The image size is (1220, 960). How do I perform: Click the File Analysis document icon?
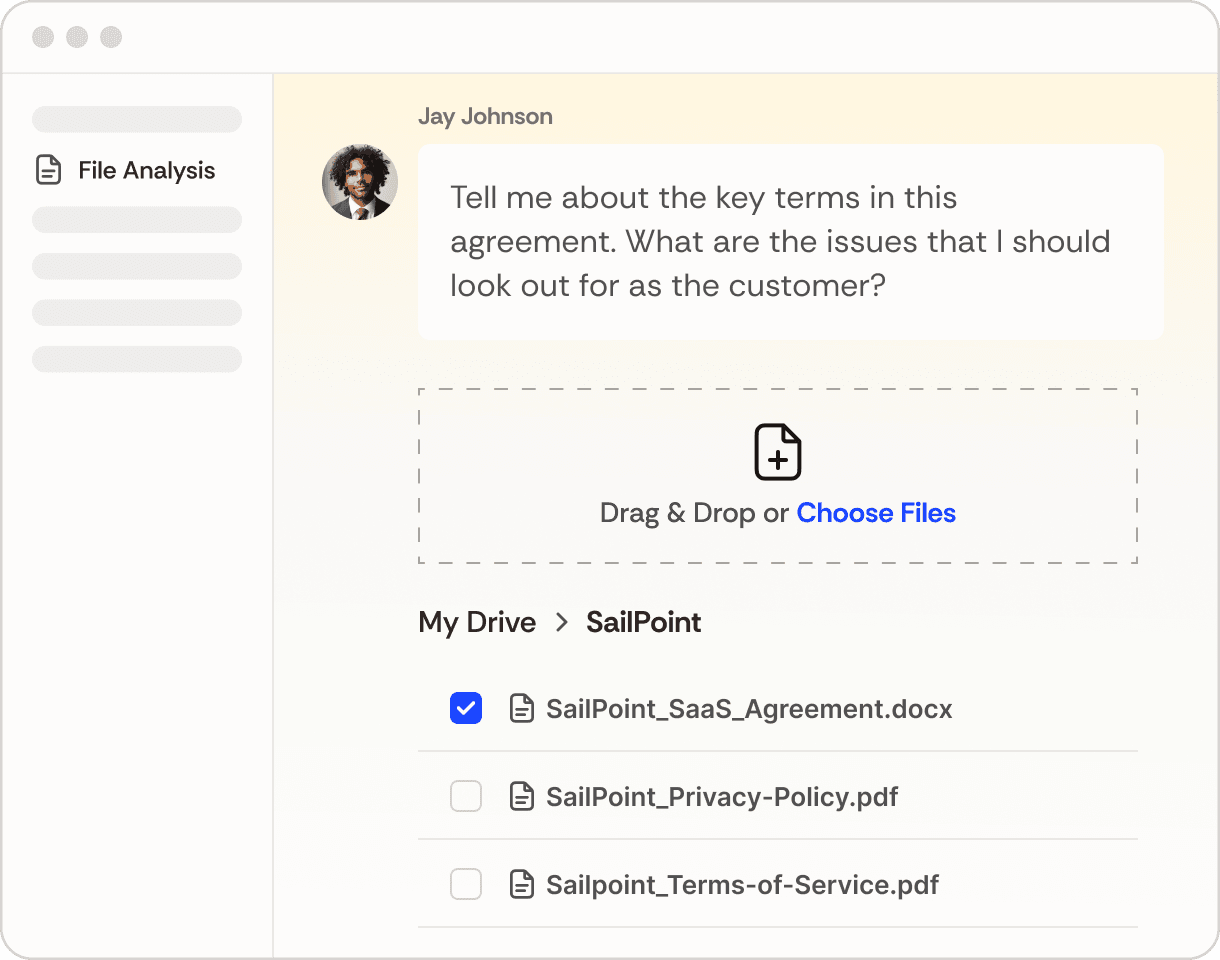pyautogui.click(x=48, y=170)
